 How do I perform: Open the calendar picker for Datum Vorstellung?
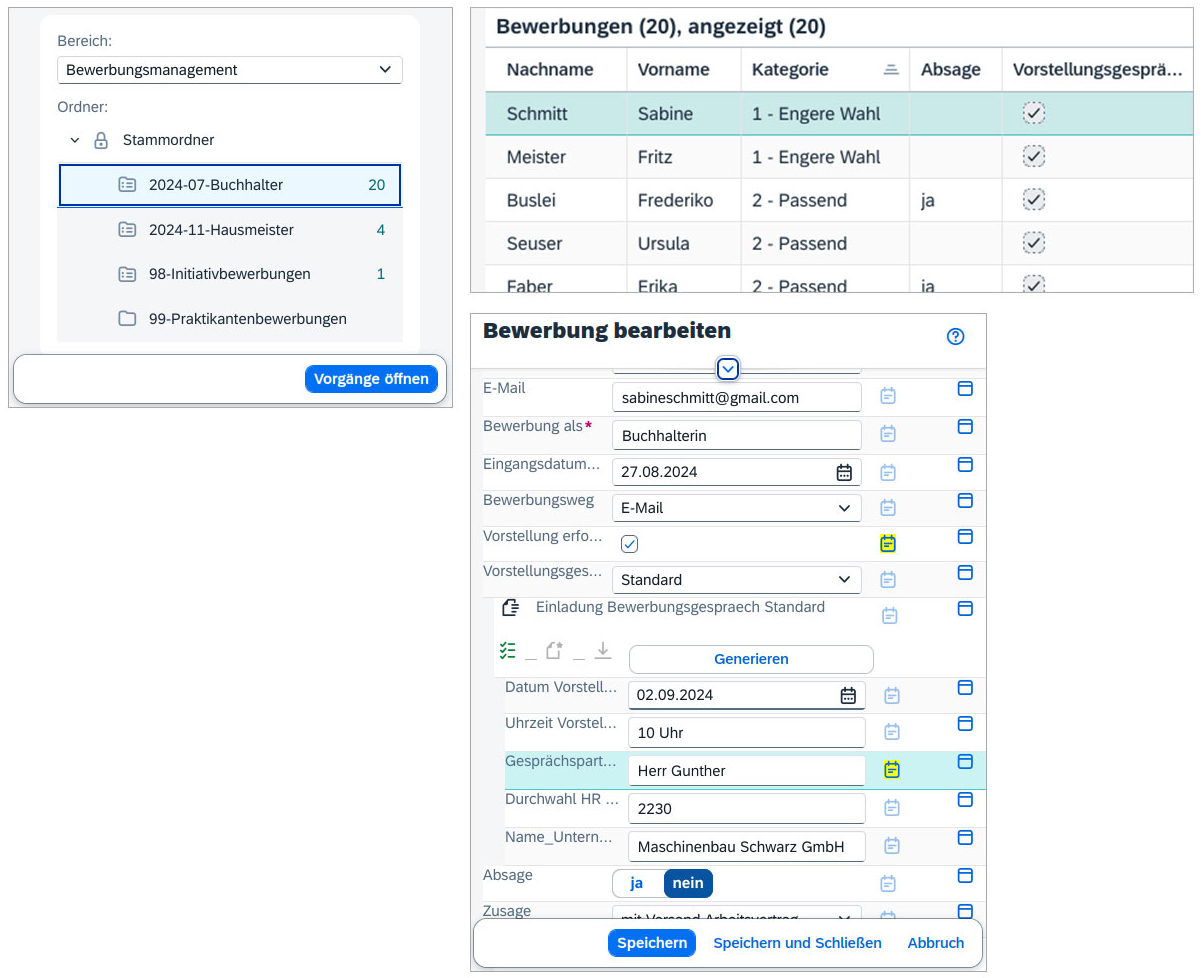[848, 695]
